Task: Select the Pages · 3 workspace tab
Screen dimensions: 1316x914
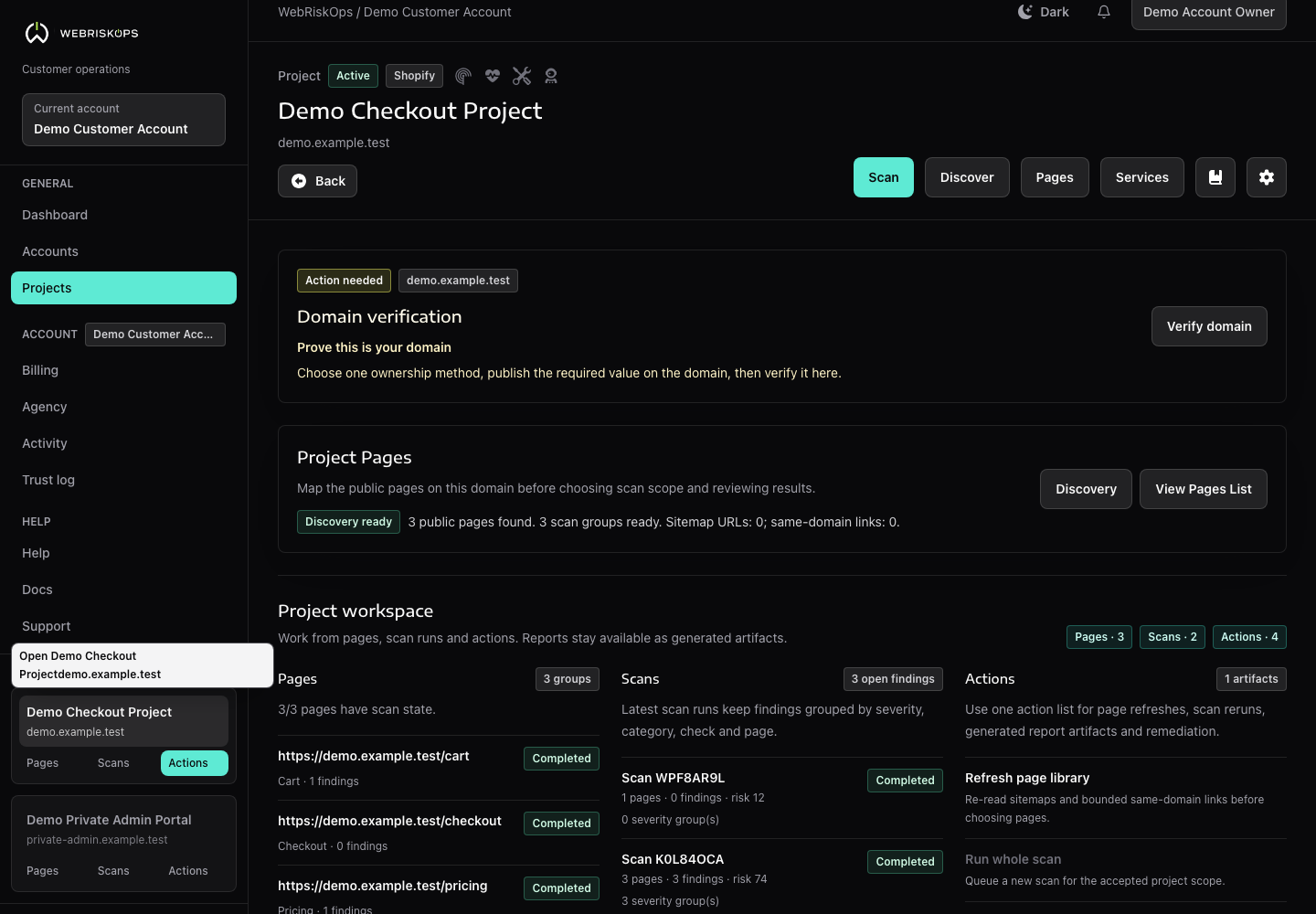Action: point(1099,637)
